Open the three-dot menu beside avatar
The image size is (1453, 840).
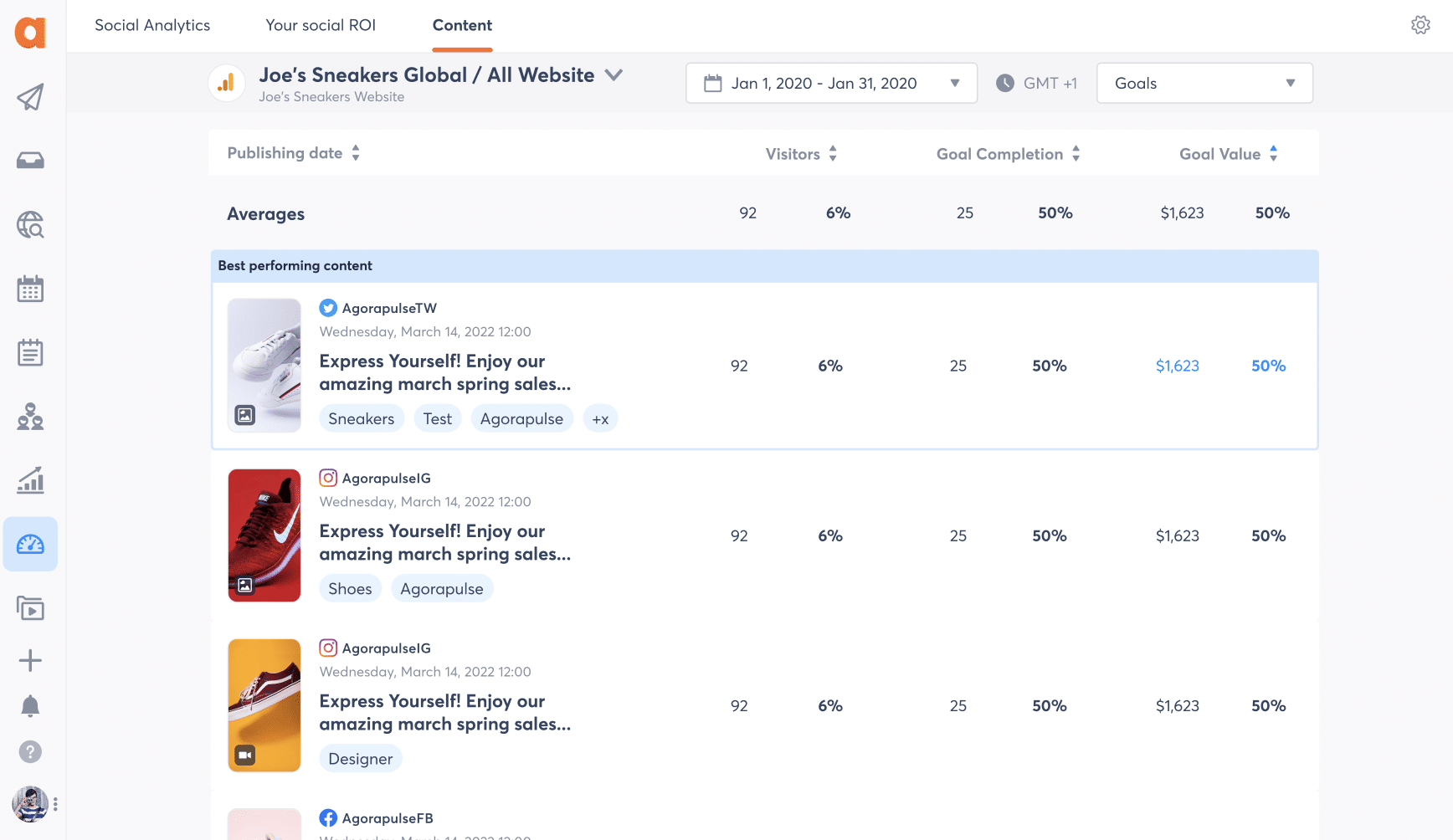55,804
